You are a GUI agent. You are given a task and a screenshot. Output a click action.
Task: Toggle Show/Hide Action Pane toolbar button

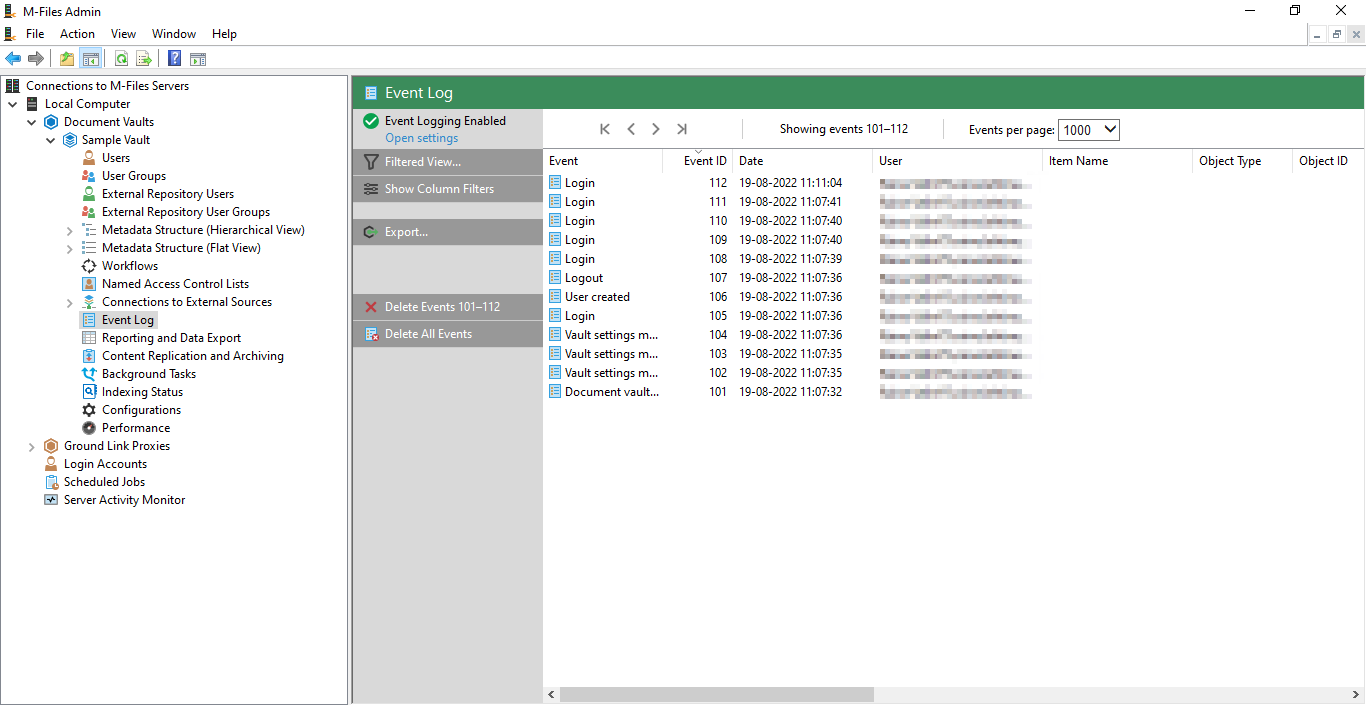point(198,59)
